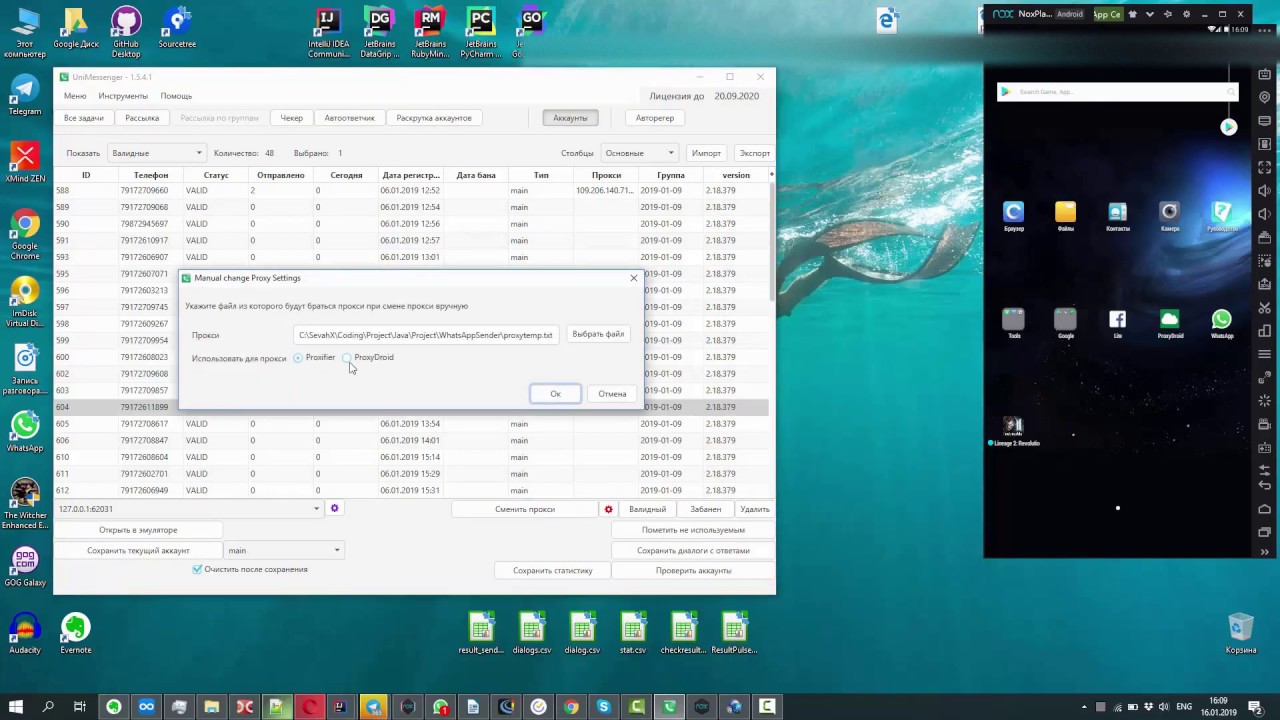Viewport: 1280px width, 720px height.
Task: Launch ProxyDroid app in the emulator
Action: 1169,321
